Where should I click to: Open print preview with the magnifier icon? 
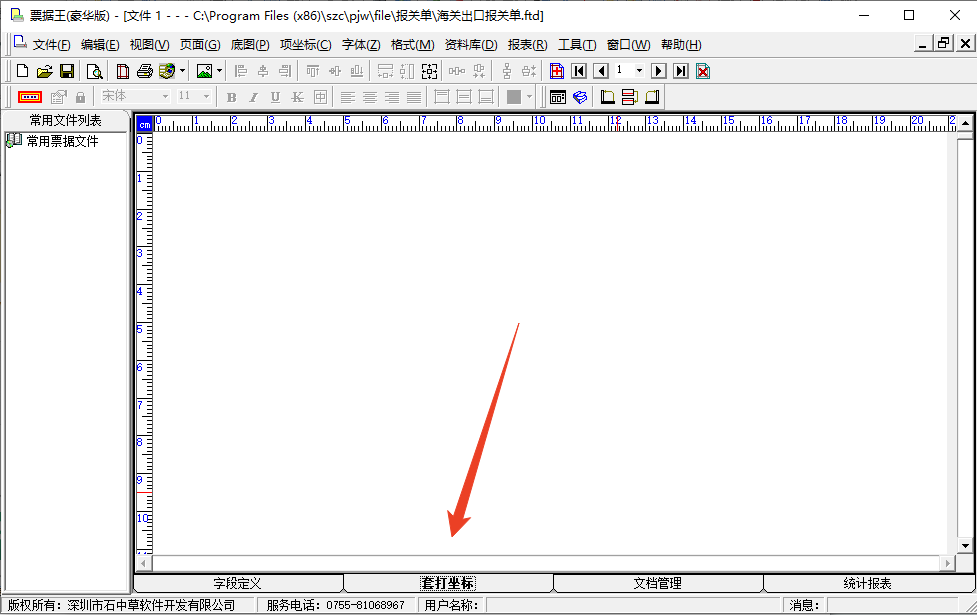click(94, 71)
